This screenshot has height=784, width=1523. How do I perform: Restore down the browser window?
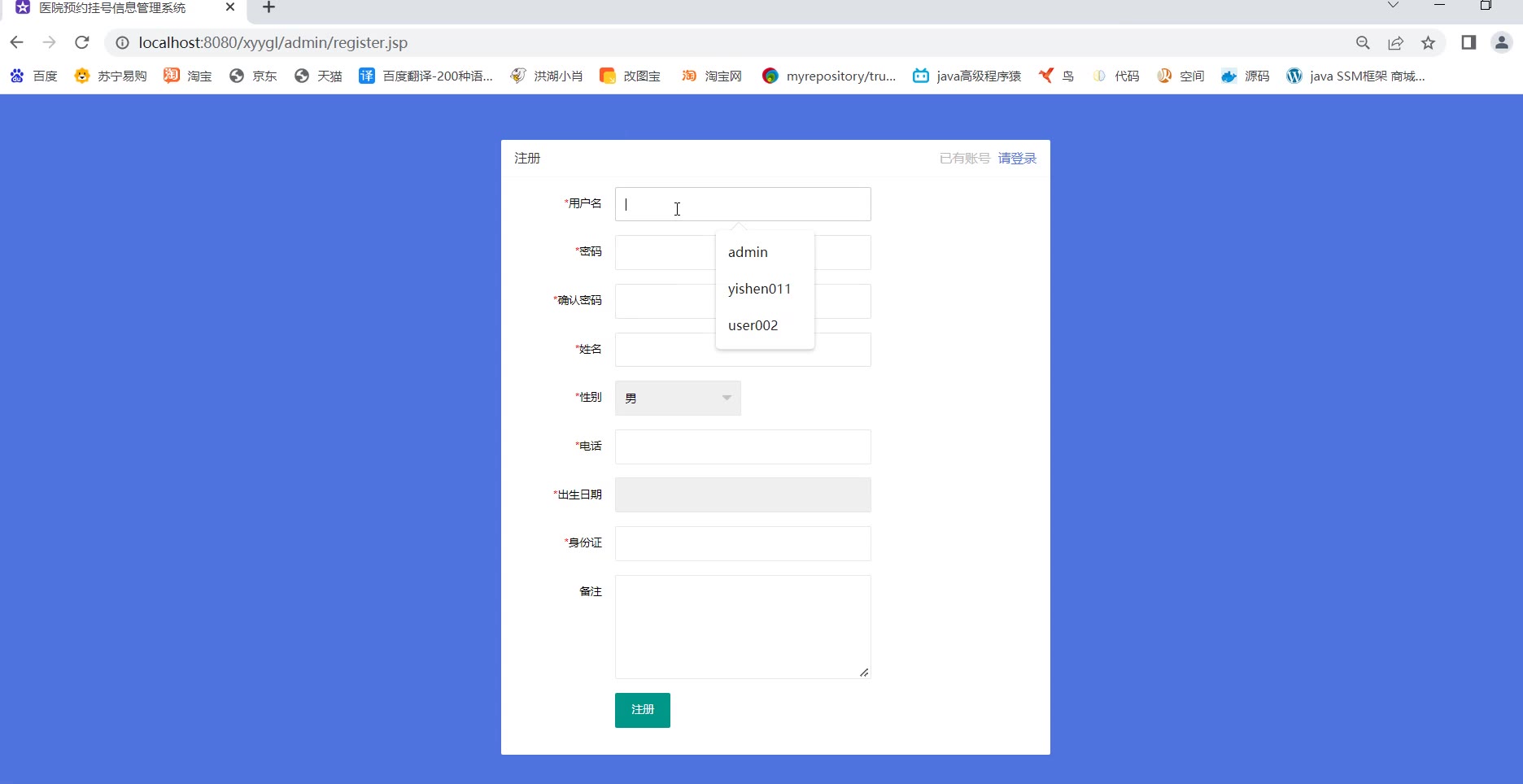[x=1486, y=5]
